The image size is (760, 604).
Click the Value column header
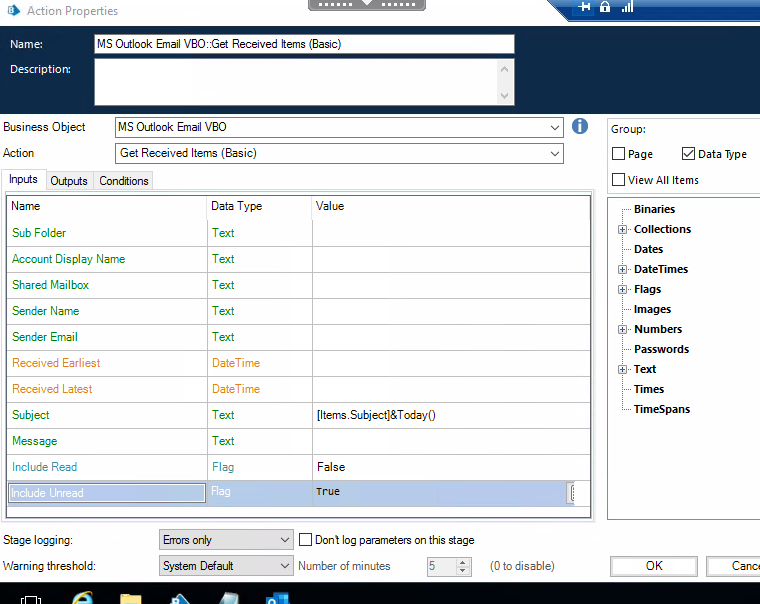pos(451,206)
